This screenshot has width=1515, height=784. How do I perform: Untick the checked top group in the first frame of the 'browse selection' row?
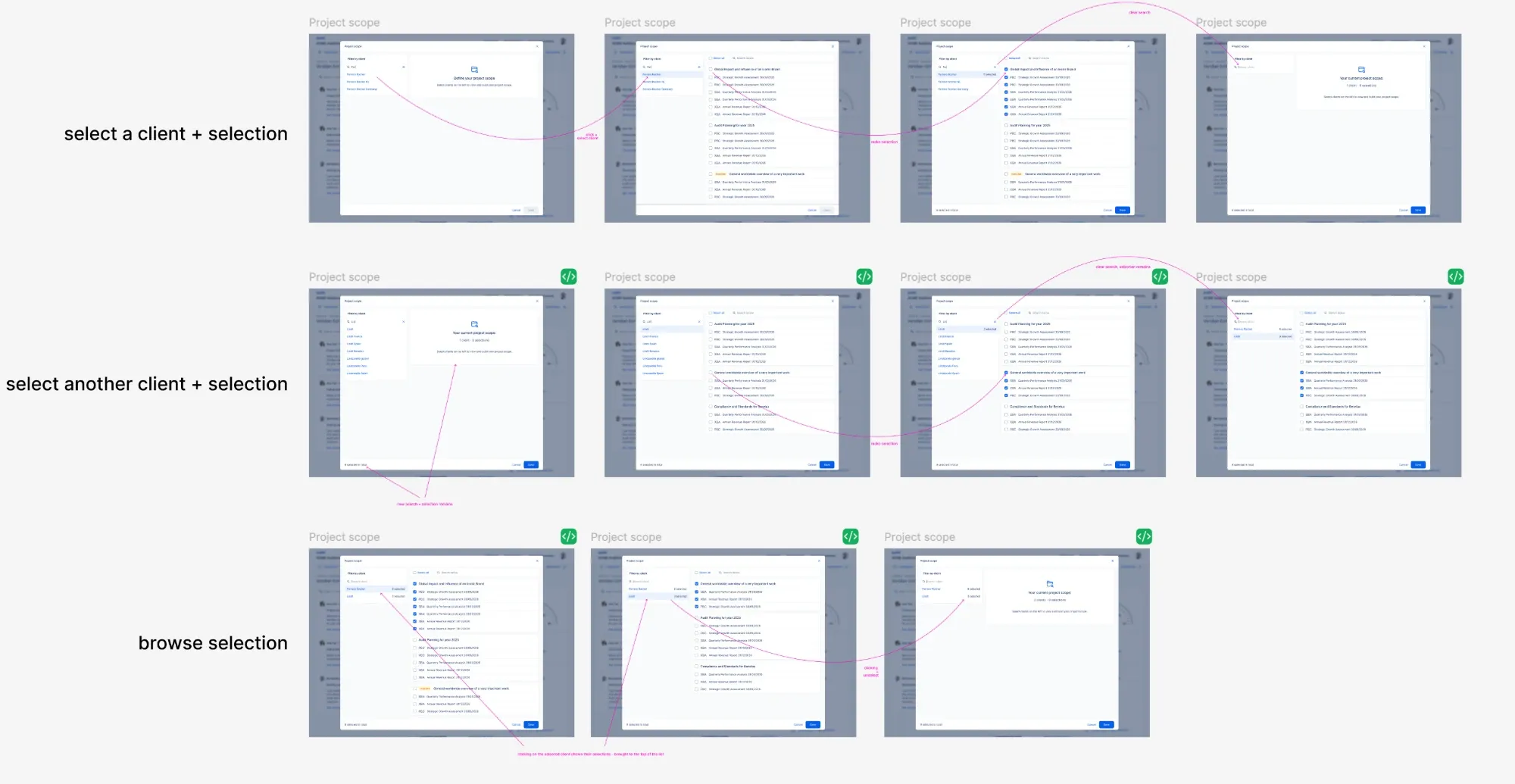point(415,584)
